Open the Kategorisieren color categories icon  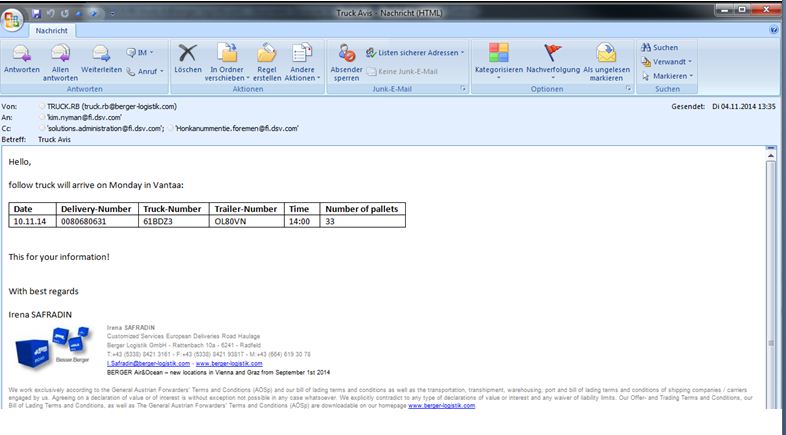(x=498, y=61)
